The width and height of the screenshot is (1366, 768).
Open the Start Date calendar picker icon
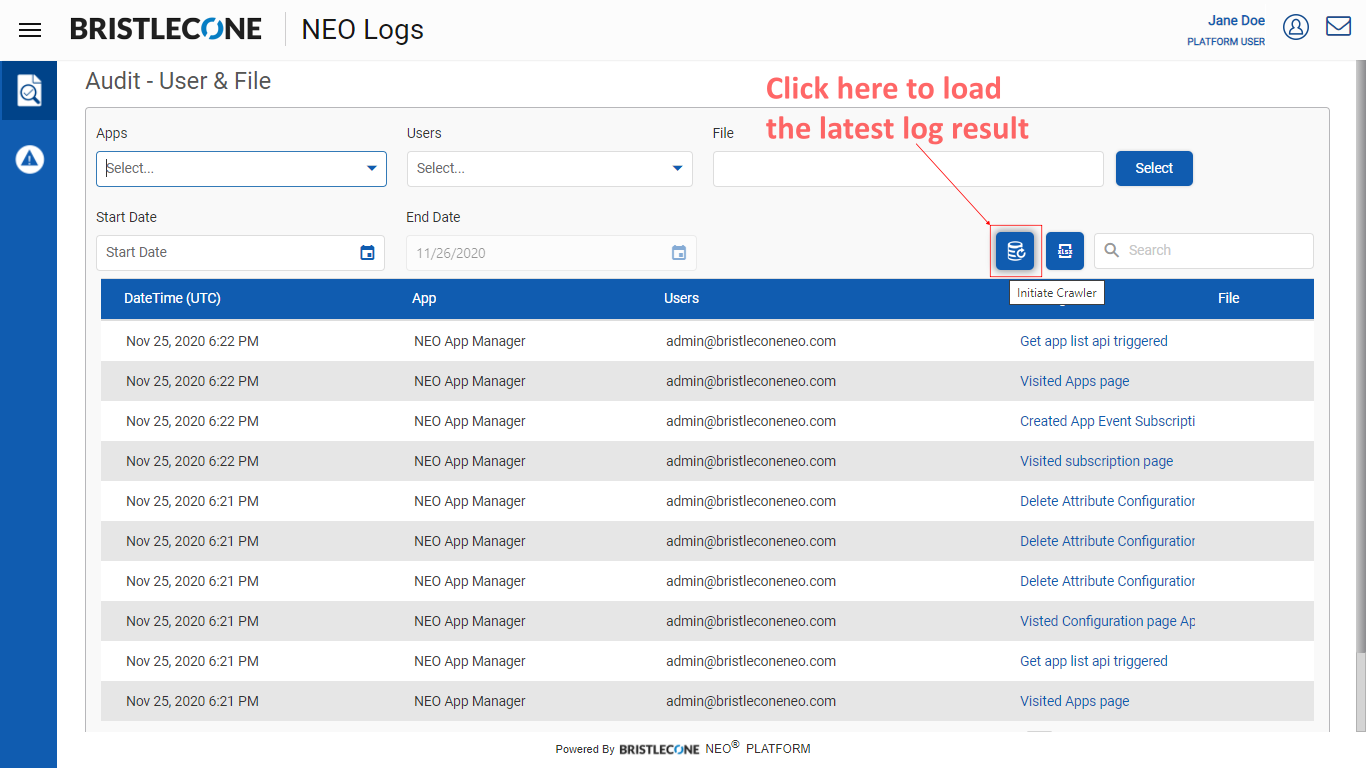[x=367, y=253]
